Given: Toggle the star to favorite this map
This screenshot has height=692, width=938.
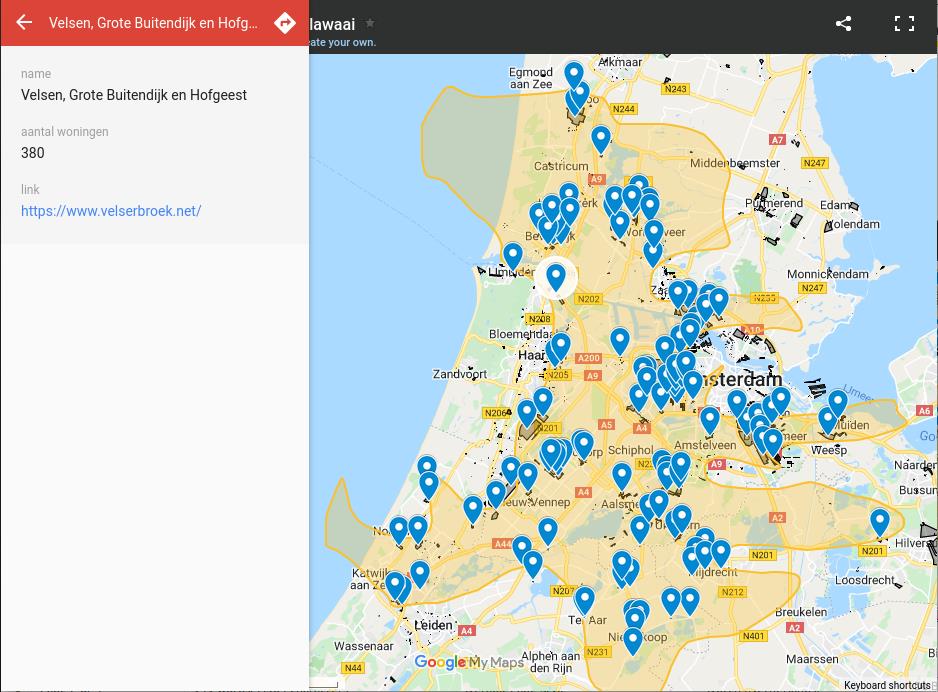Looking at the screenshot, I should (x=370, y=22).
